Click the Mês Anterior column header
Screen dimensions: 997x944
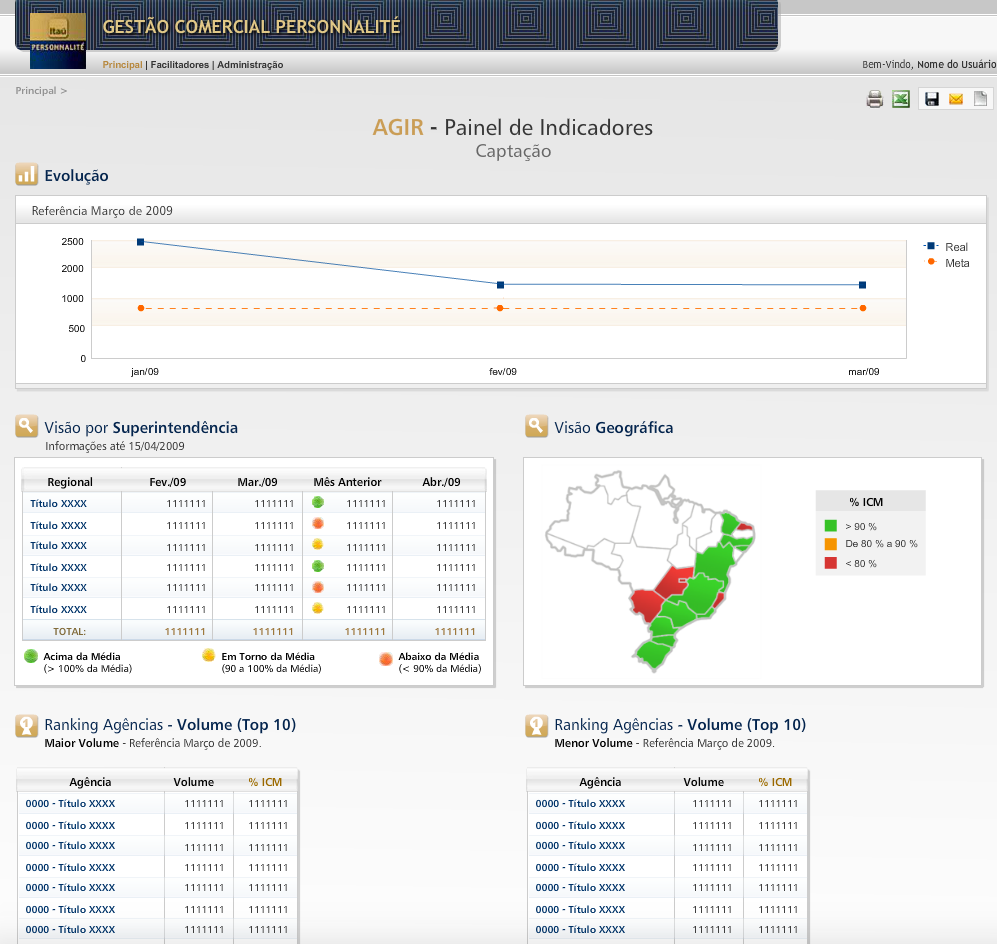point(347,482)
